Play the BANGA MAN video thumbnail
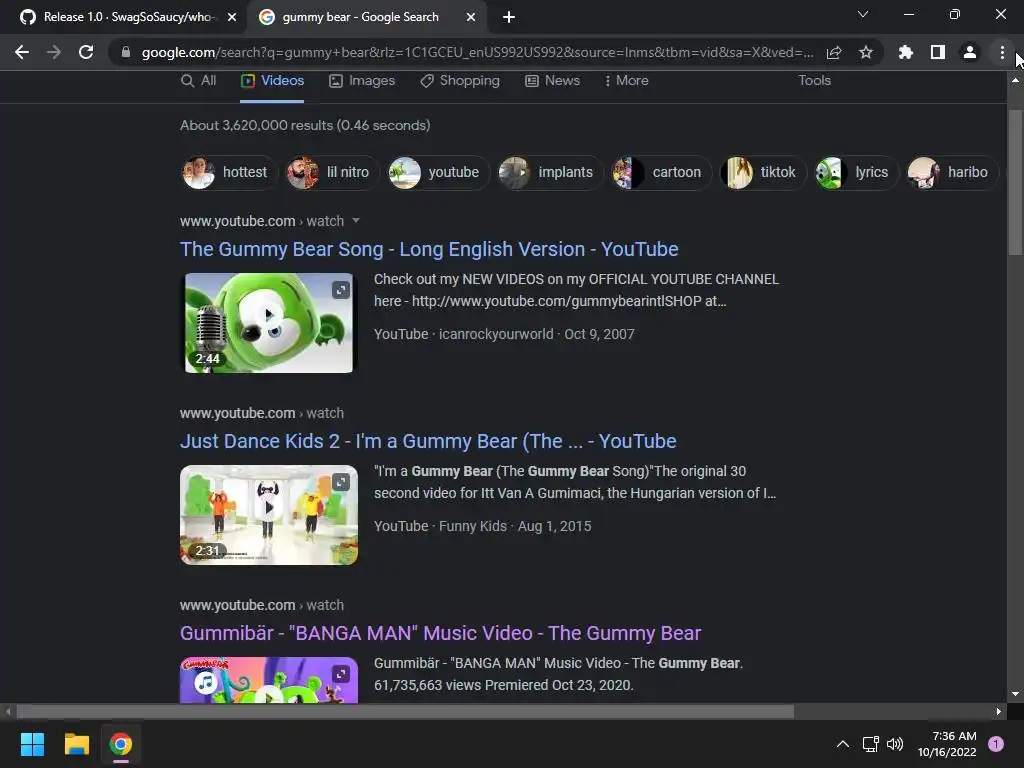The height and width of the screenshot is (768, 1024). [x=268, y=680]
